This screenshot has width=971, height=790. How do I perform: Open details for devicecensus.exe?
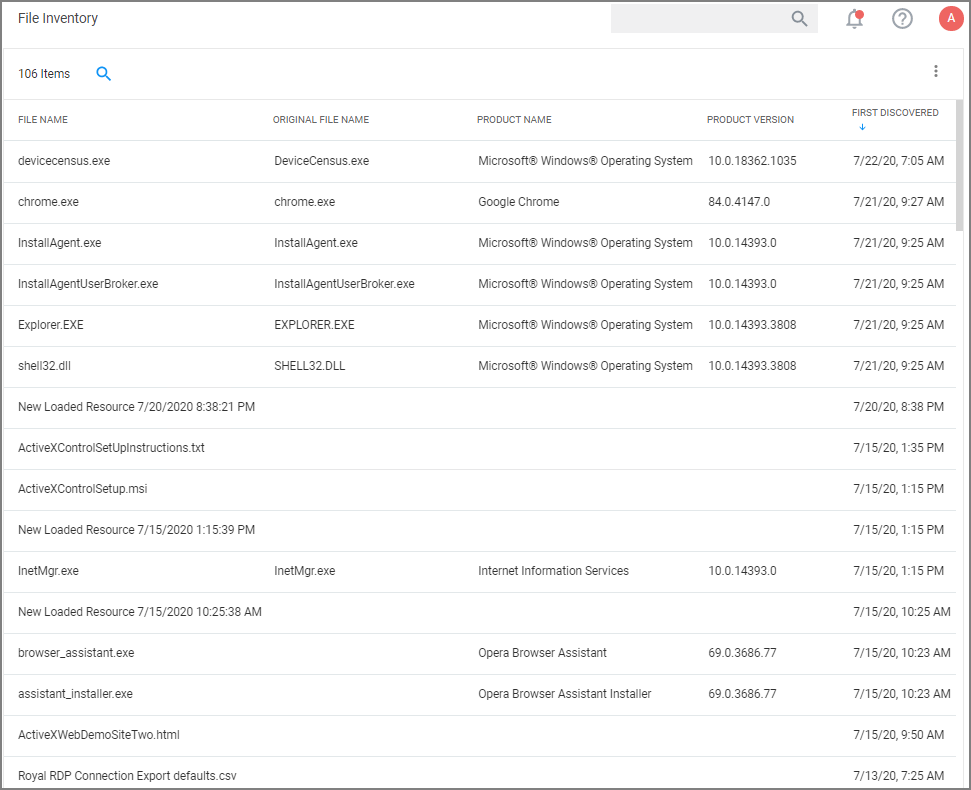(66, 160)
